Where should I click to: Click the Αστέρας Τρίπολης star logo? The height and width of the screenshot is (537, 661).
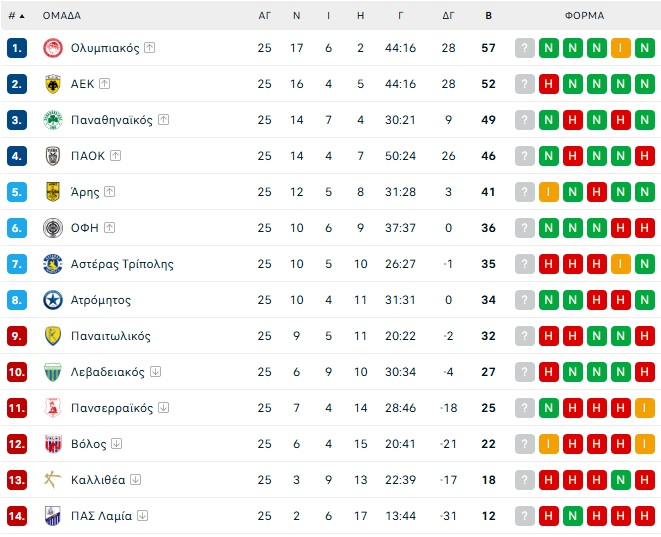pyautogui.click(x=52, y=264)
